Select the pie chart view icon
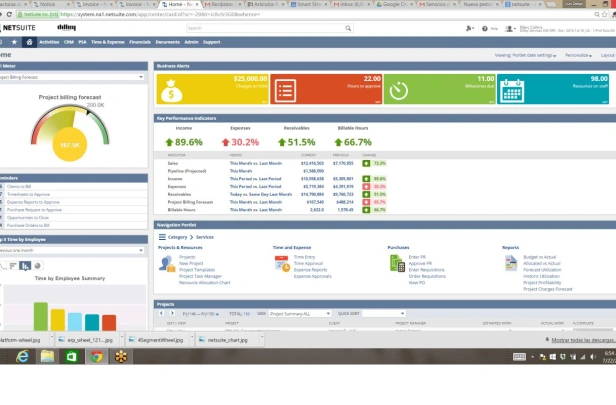Viewport: 616px width, 405px height. pos(37,266)
